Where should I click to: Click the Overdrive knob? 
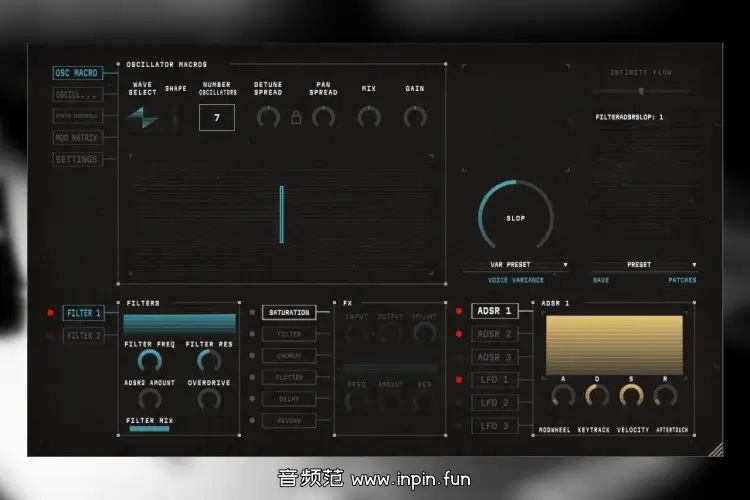pyautogui.click(x=210, y=400)
